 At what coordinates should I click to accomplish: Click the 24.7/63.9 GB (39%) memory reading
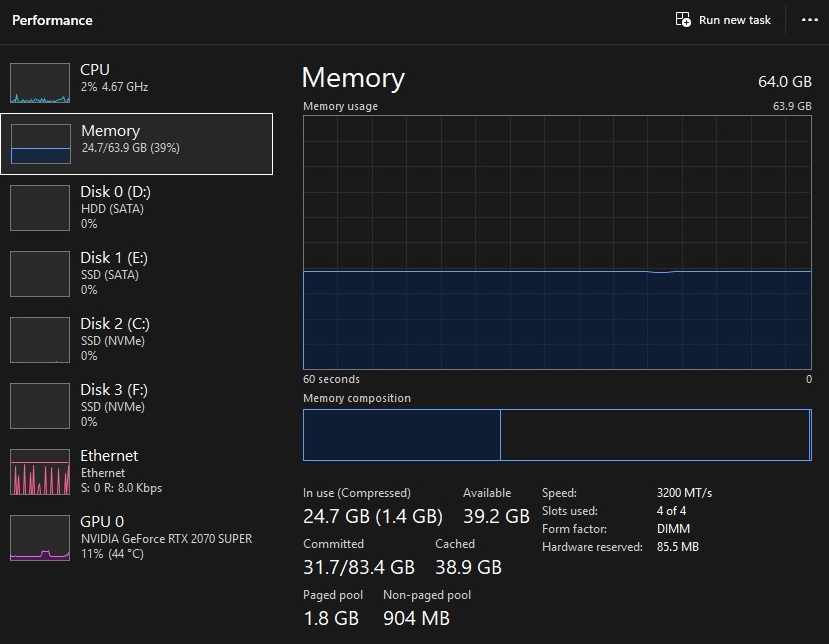pos(131,148)
